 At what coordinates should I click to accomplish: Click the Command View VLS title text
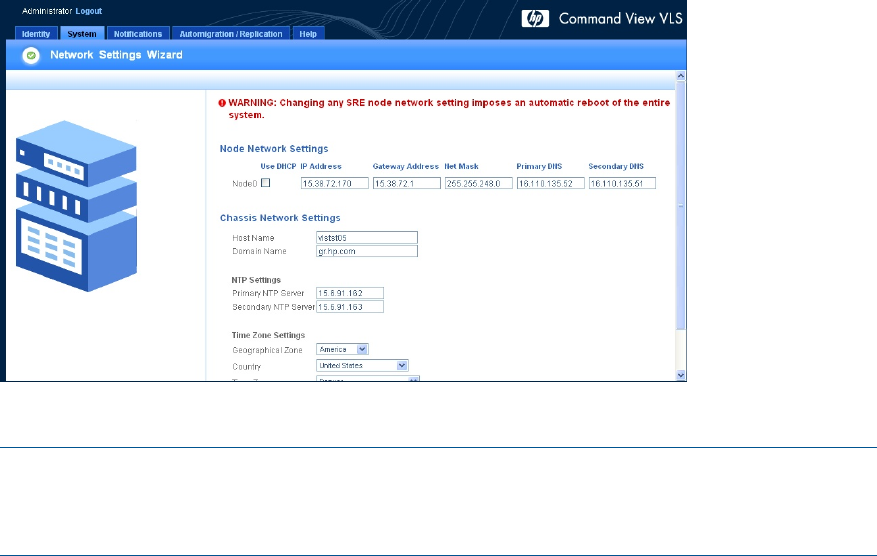[x=620, y=18]
